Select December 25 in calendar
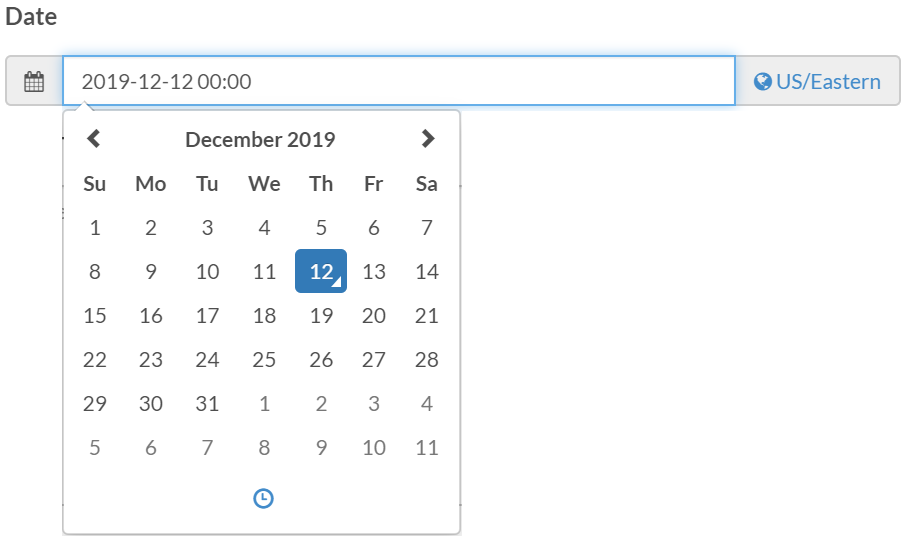 [264, 360]
